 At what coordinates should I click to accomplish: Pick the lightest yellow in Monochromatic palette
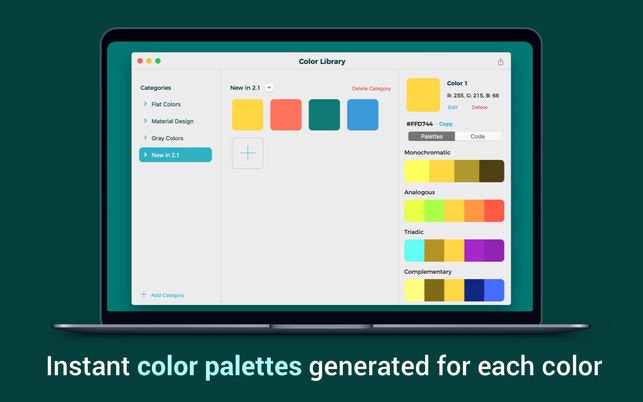pyautogui.click(x=417, y=171)
